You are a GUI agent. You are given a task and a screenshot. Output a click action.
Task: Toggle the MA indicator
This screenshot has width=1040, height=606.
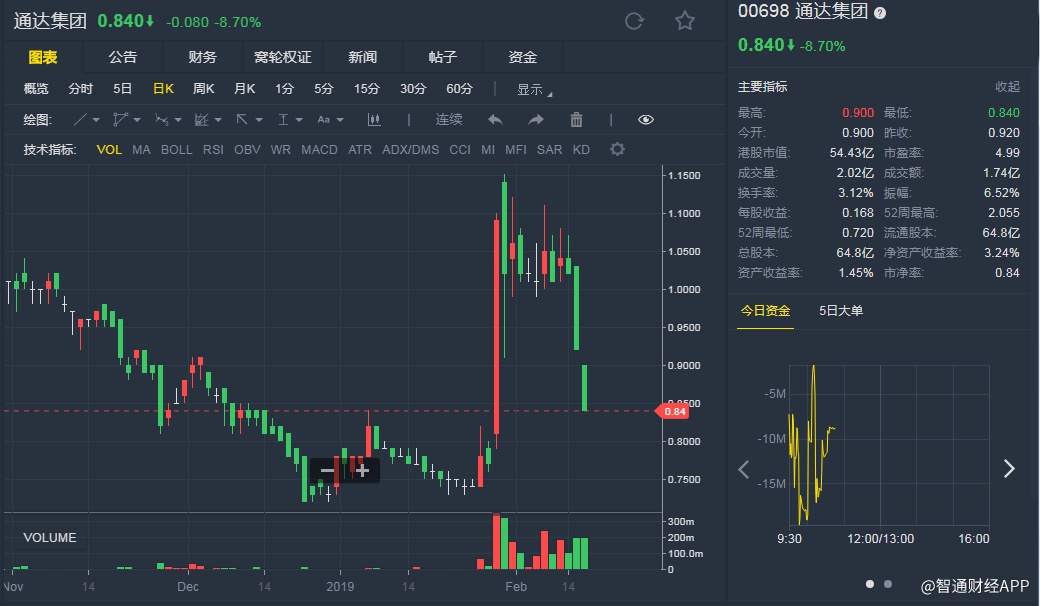141,150
